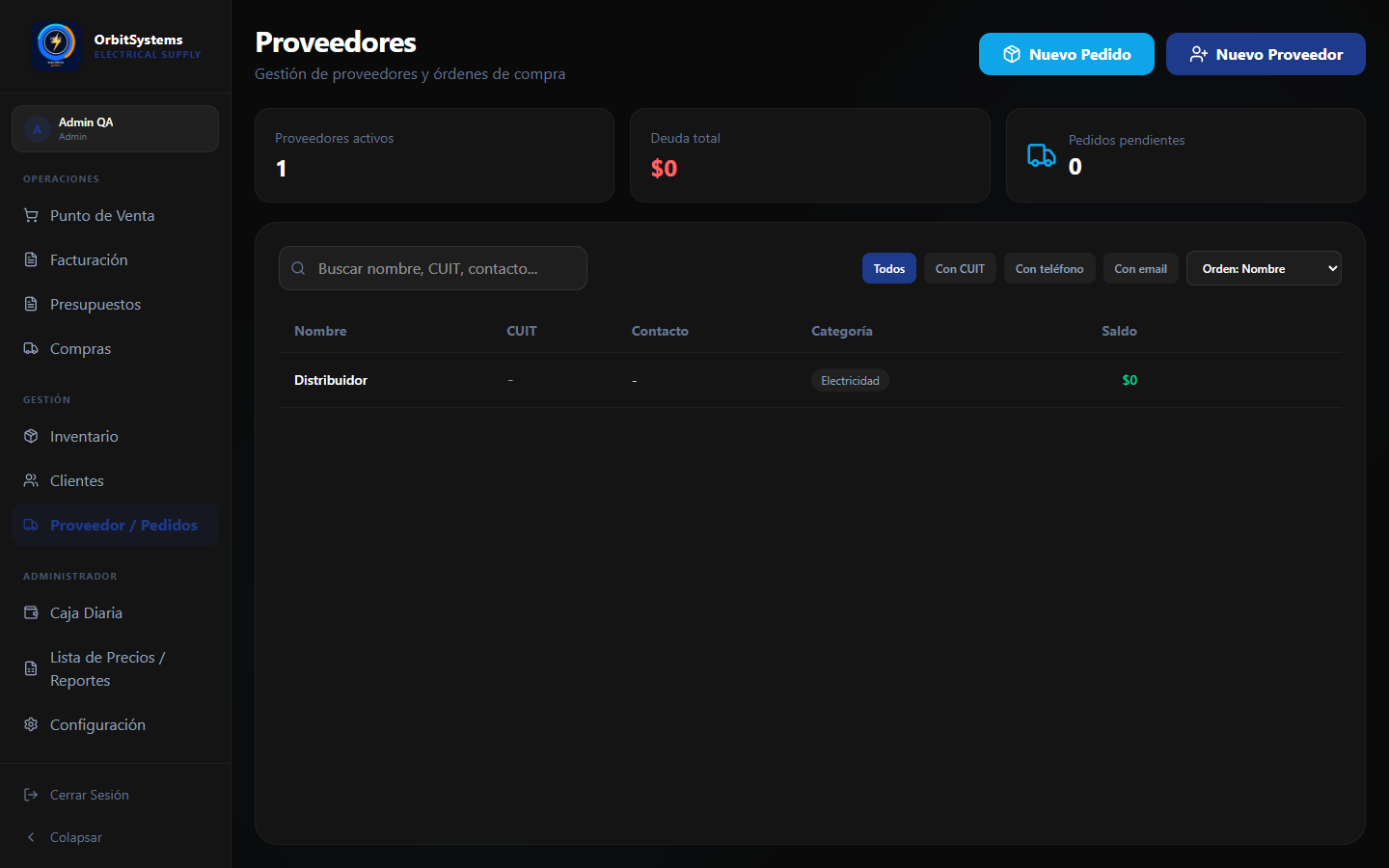The width and height of the screenshot is (1389, 868).
Task: Open the Clientes page
Action: click(115, 480)
